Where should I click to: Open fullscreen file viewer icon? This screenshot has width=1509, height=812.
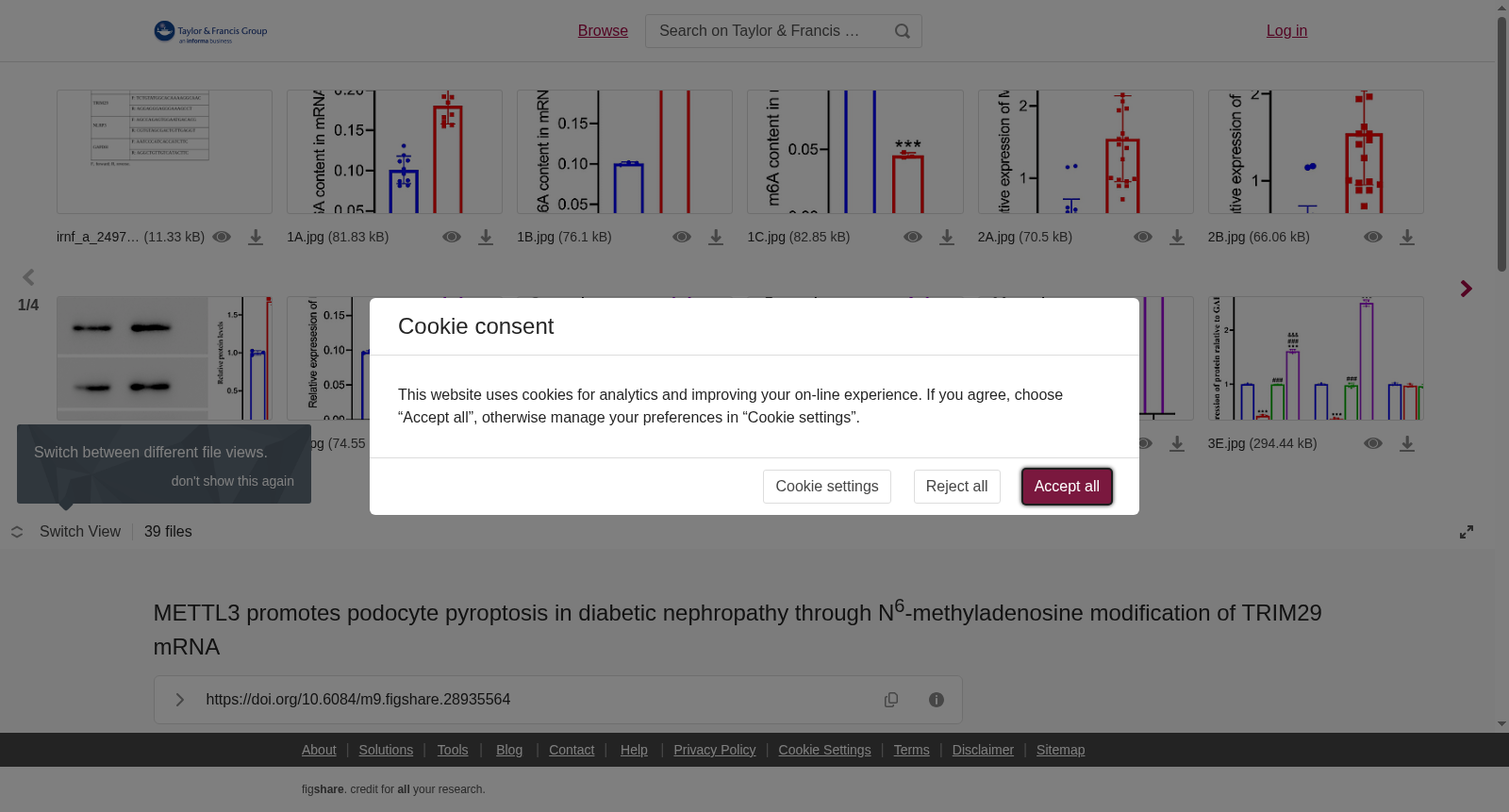coord(1467,532)
